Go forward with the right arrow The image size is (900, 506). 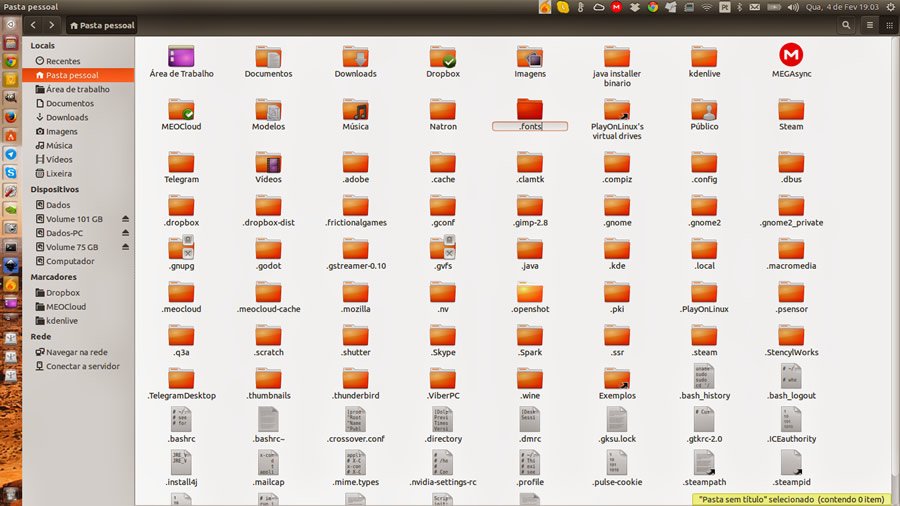pyautogui.click(x=51, y=24)
